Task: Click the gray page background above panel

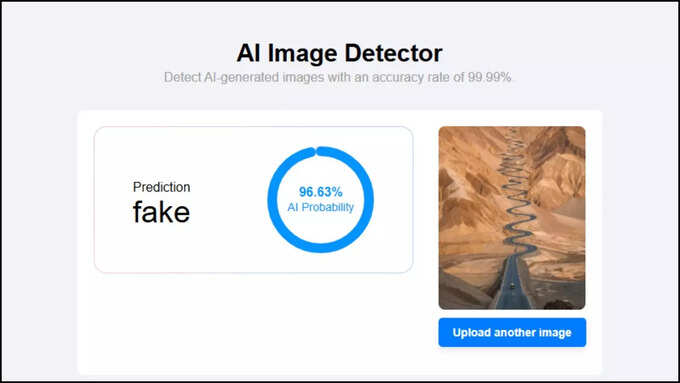Action: click(x=338, y=98)
